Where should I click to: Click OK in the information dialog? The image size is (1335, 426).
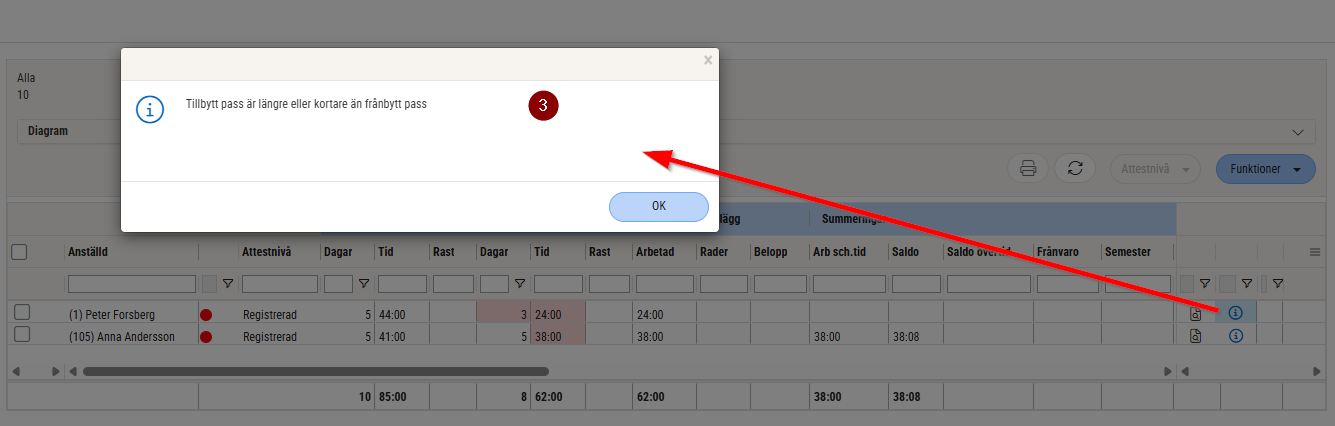click(x=658, y=206)
